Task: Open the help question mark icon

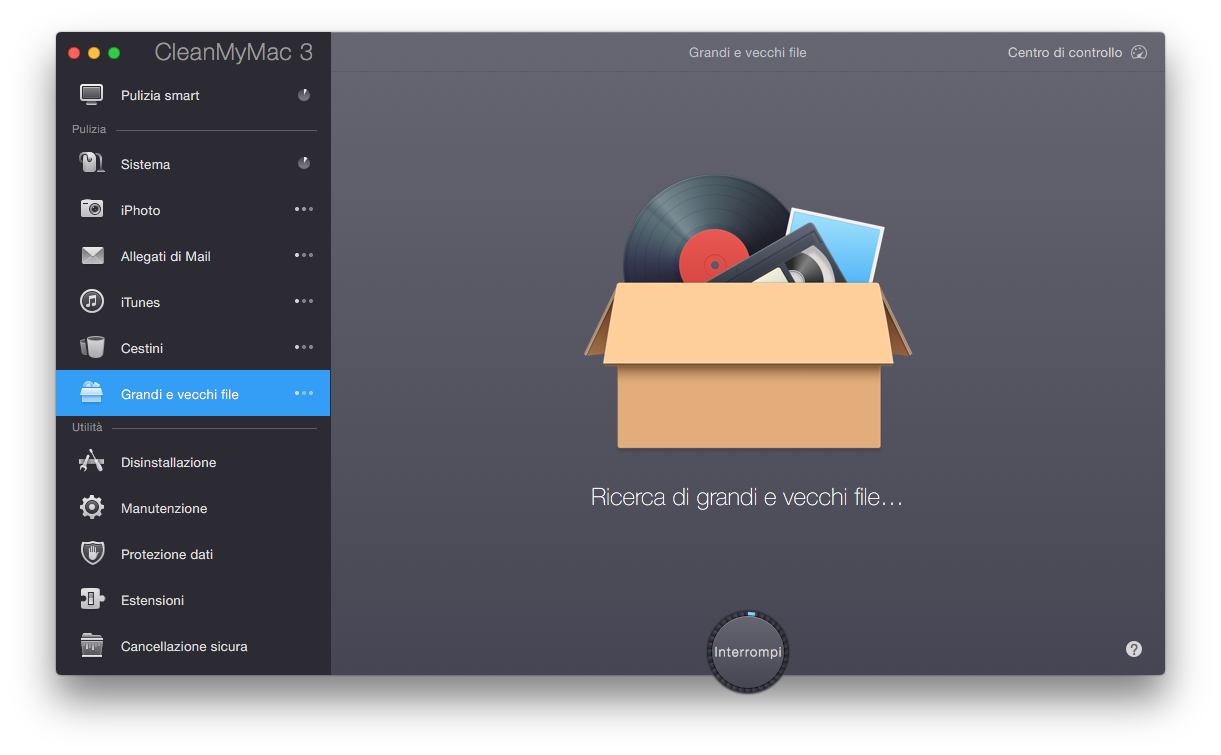Action: [1133, 649]
